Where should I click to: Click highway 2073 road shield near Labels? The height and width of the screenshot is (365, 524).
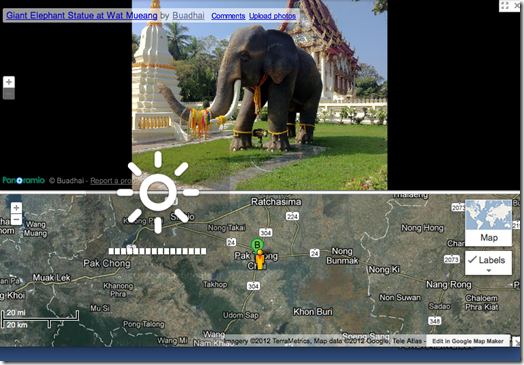451,259
